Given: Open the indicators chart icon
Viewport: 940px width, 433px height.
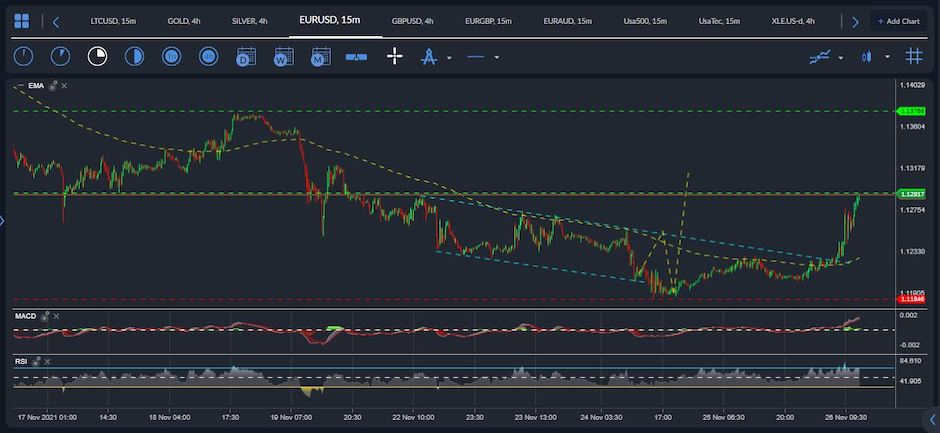Looking at the screenshot, I should point(820,57).
